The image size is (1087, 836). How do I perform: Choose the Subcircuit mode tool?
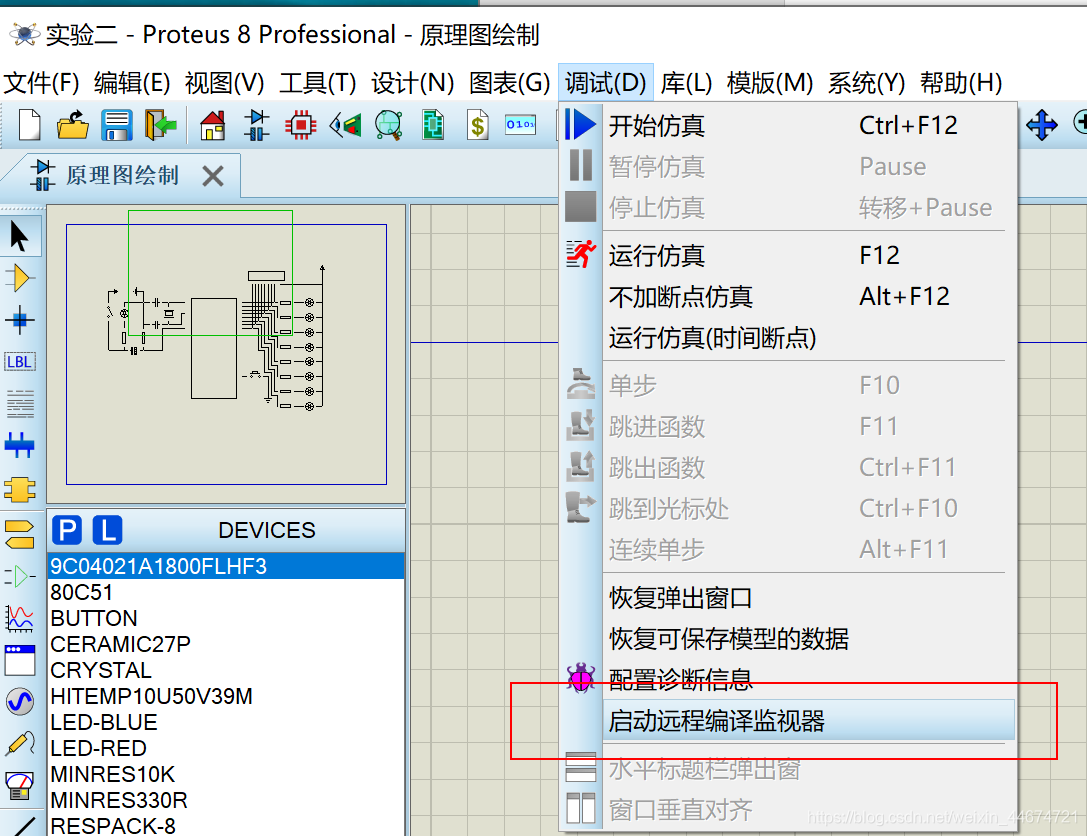(x=20, y=489)
